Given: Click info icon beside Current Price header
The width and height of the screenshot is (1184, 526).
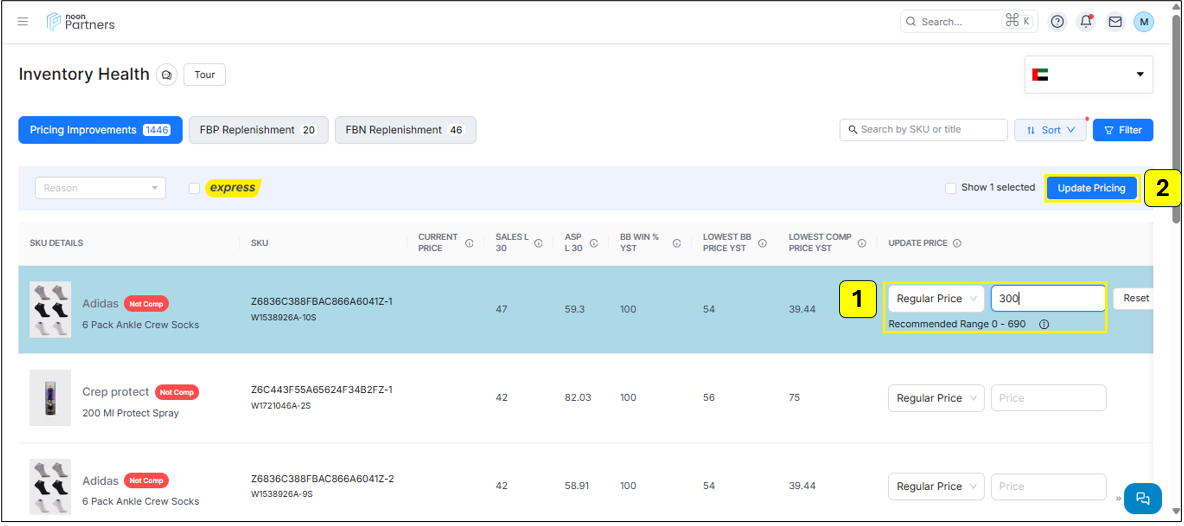Looking at the screenshot, I should [469, 243].
